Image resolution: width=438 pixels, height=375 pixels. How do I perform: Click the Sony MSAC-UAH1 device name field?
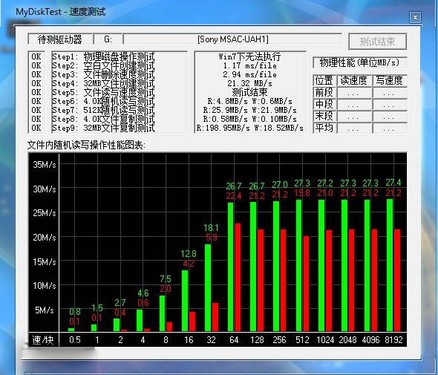point(232,39)
